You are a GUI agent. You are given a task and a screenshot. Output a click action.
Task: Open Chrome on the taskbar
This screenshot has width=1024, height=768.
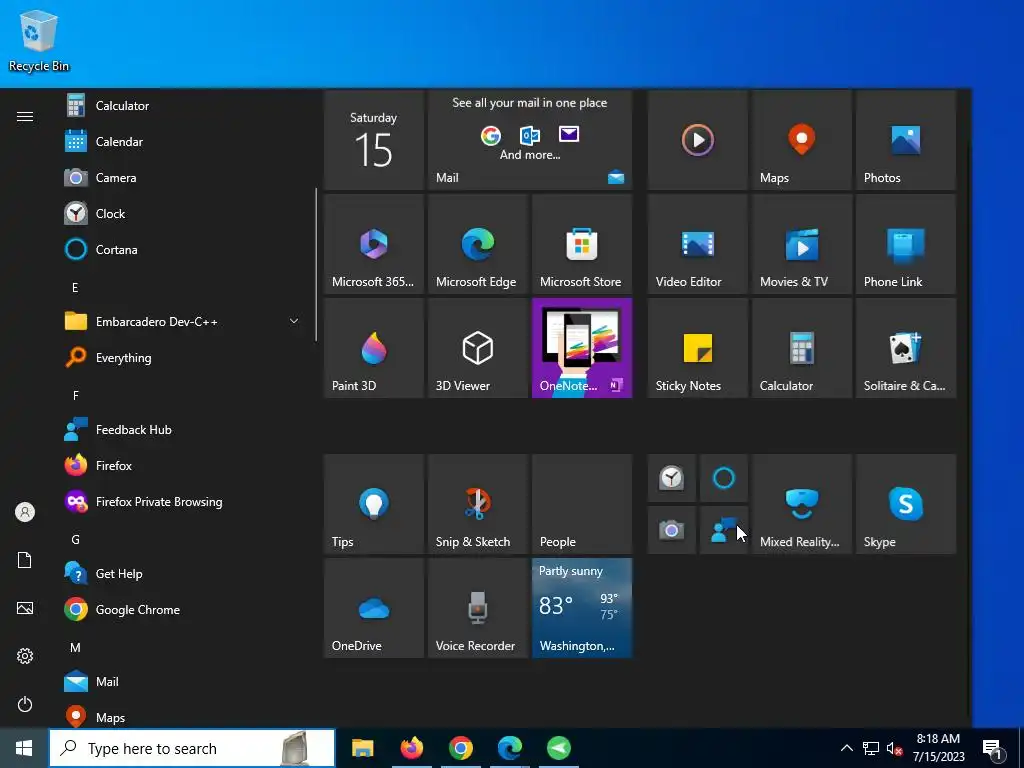[460, 748]
